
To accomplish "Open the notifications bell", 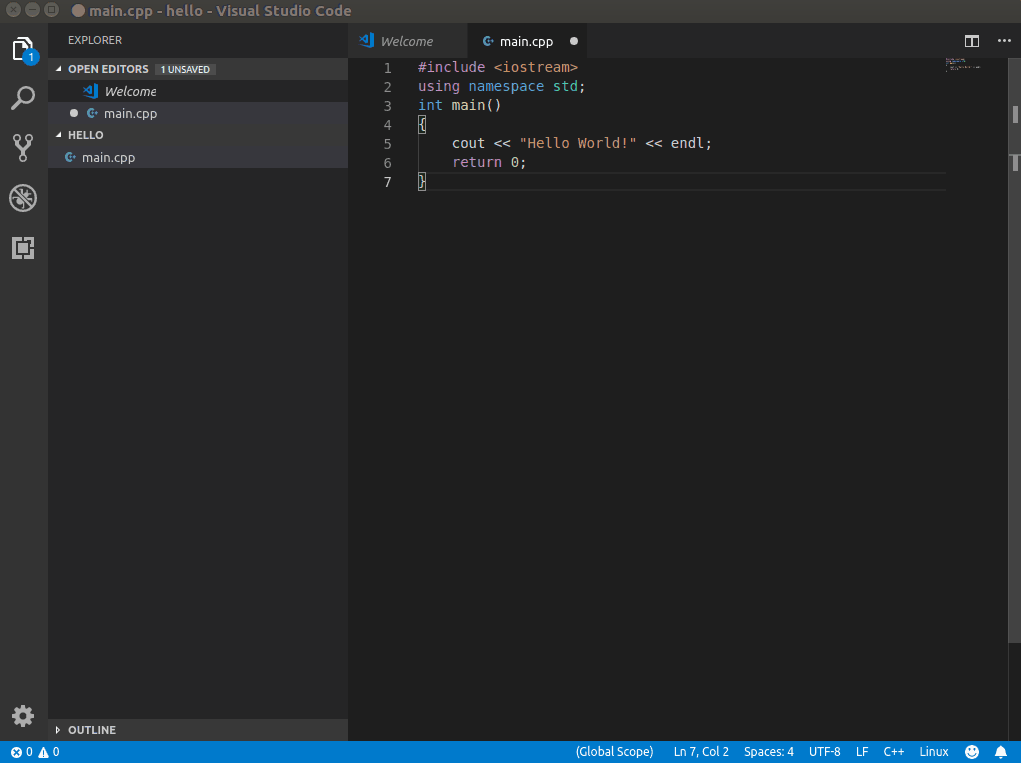I will pos(1001,752).
